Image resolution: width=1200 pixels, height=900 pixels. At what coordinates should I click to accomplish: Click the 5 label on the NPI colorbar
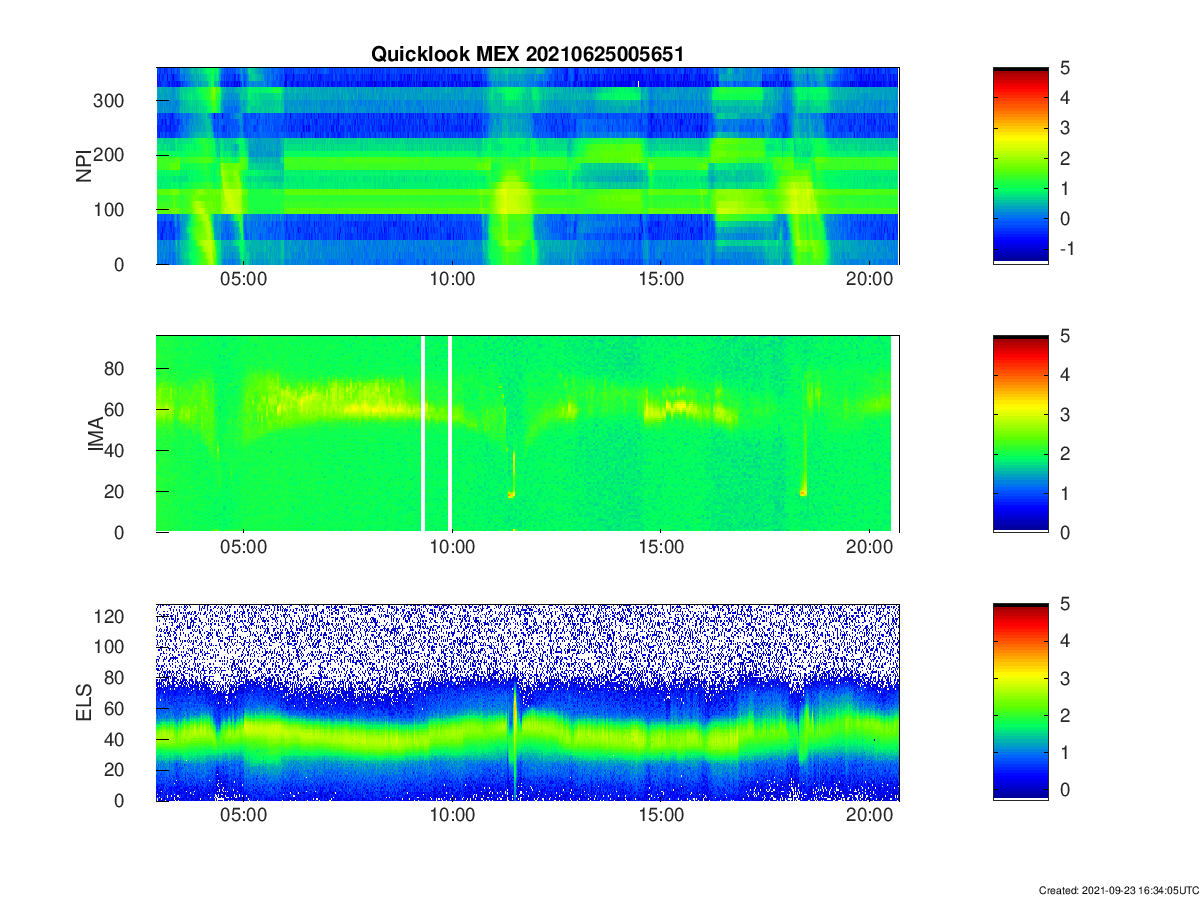(1064, 68)
